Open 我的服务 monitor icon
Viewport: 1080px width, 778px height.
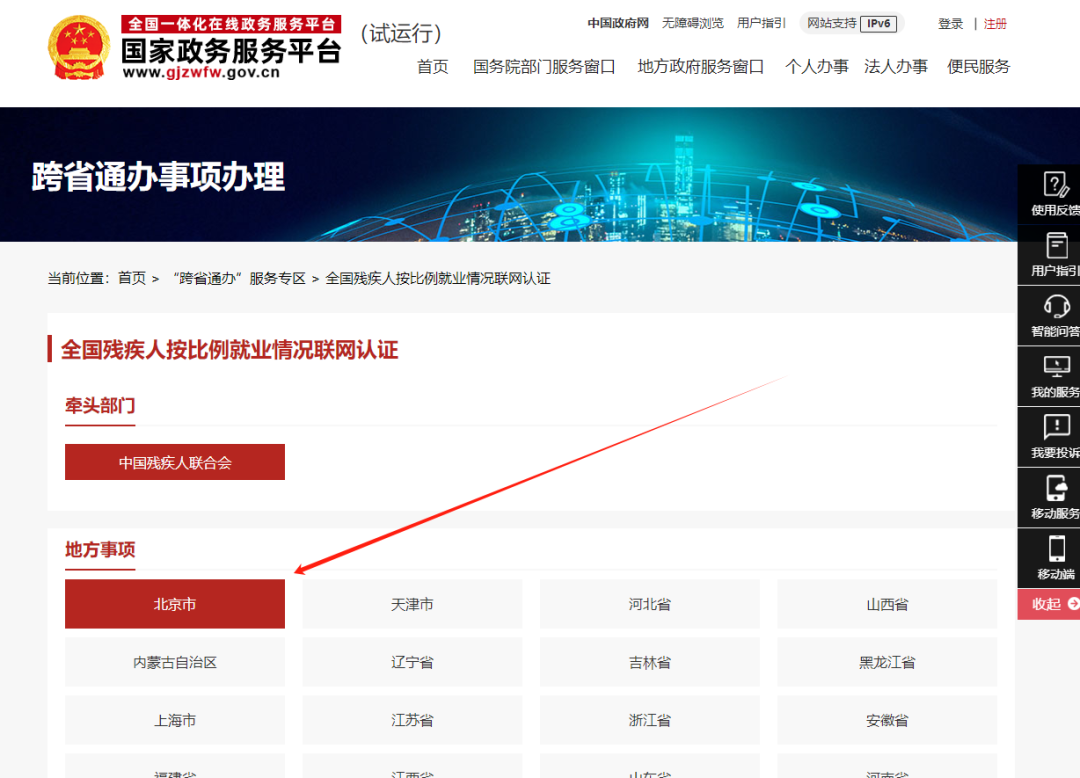click(1056, 366)
